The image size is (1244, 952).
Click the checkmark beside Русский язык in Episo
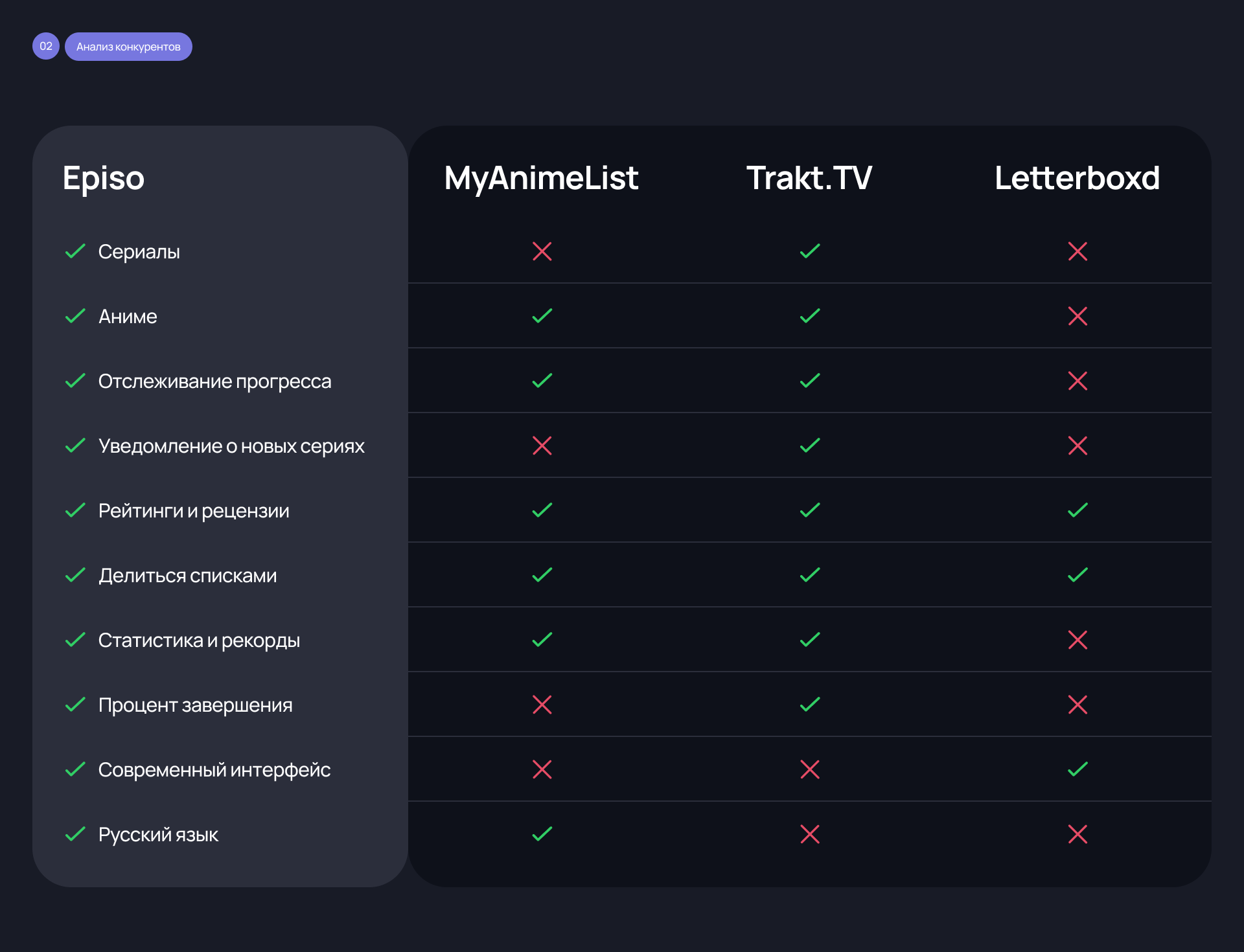tap(76, 834)
